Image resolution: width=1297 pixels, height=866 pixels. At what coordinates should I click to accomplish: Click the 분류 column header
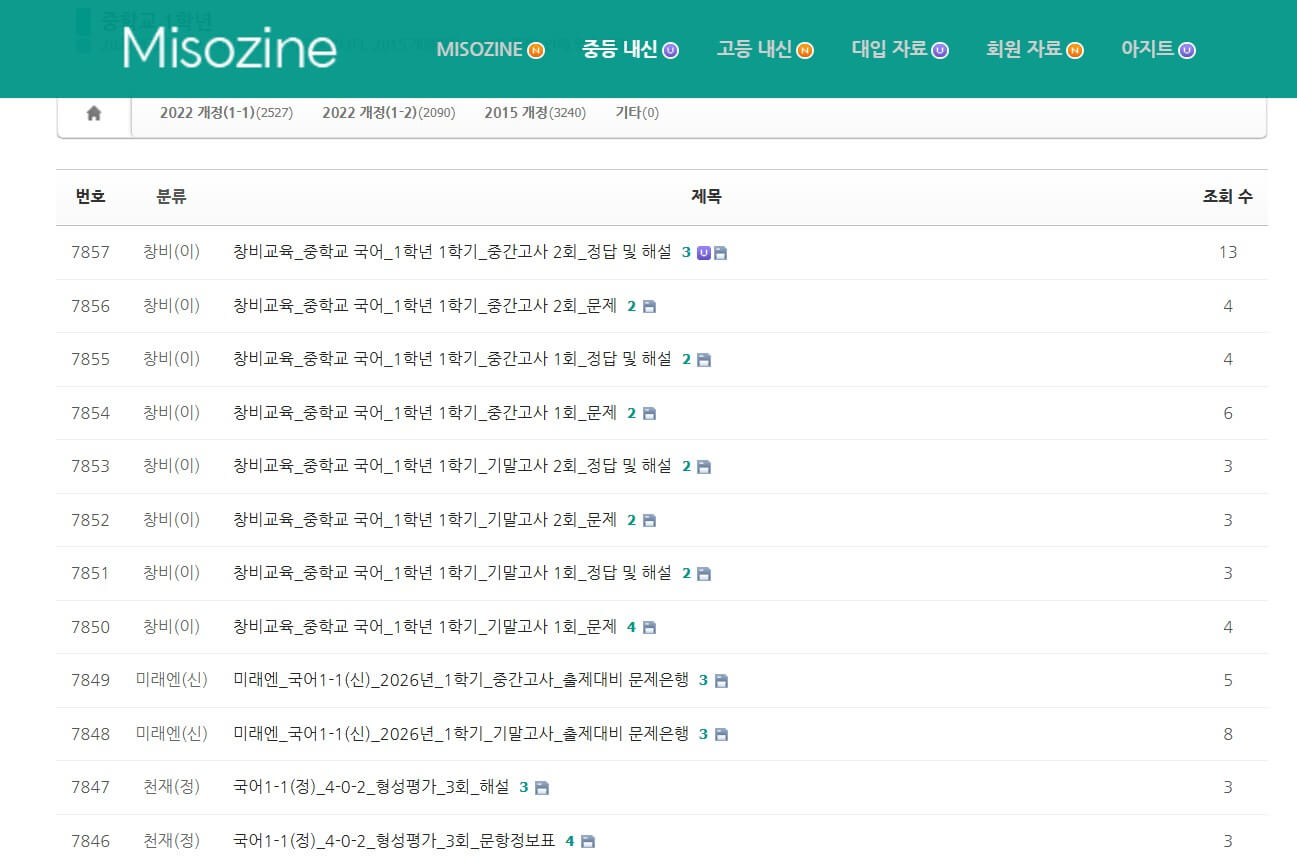click(x=171, y=197)
